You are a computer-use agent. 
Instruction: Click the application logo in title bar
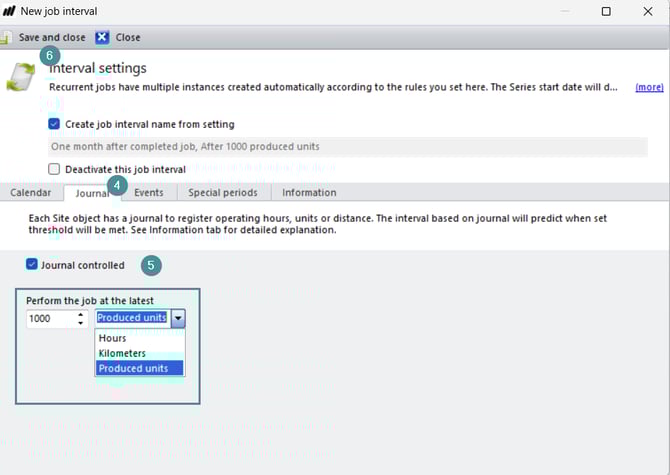point(9,11)
